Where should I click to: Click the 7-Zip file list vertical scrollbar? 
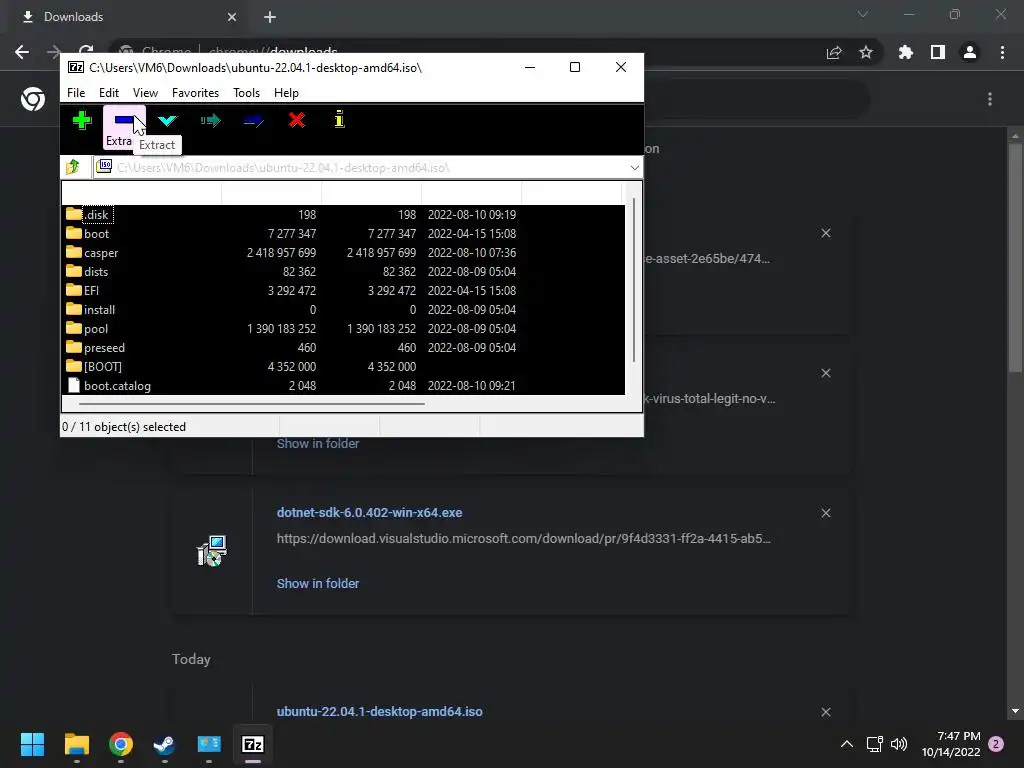tap(633, 281)
